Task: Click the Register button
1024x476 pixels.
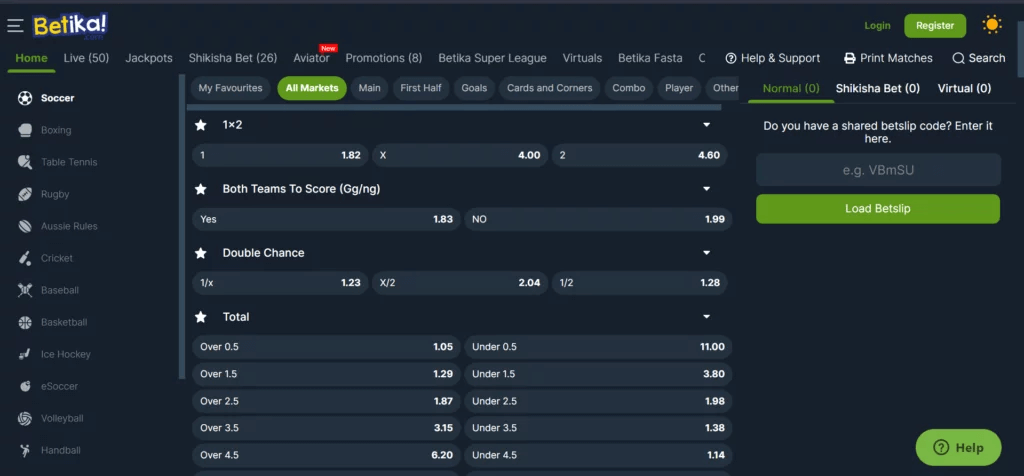Action: 935,25
